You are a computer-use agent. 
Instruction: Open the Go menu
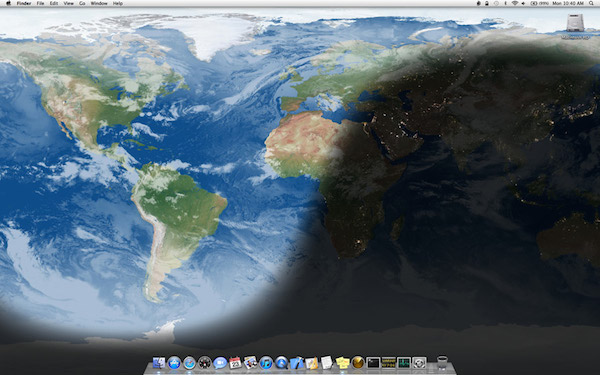point(82,3)
